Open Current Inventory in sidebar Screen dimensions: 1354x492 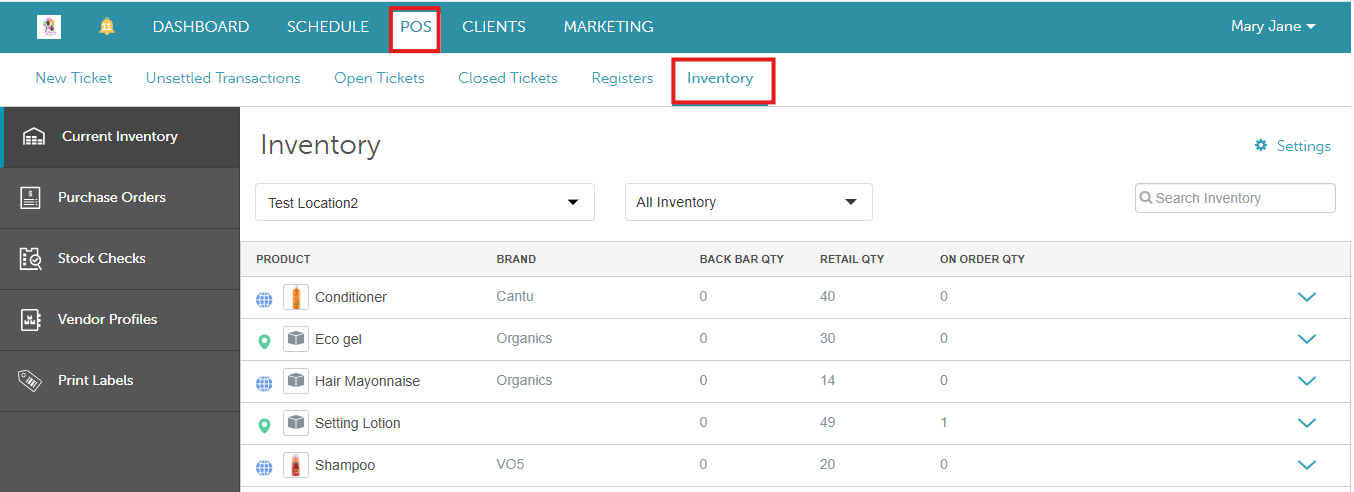(x=120, y=137)
